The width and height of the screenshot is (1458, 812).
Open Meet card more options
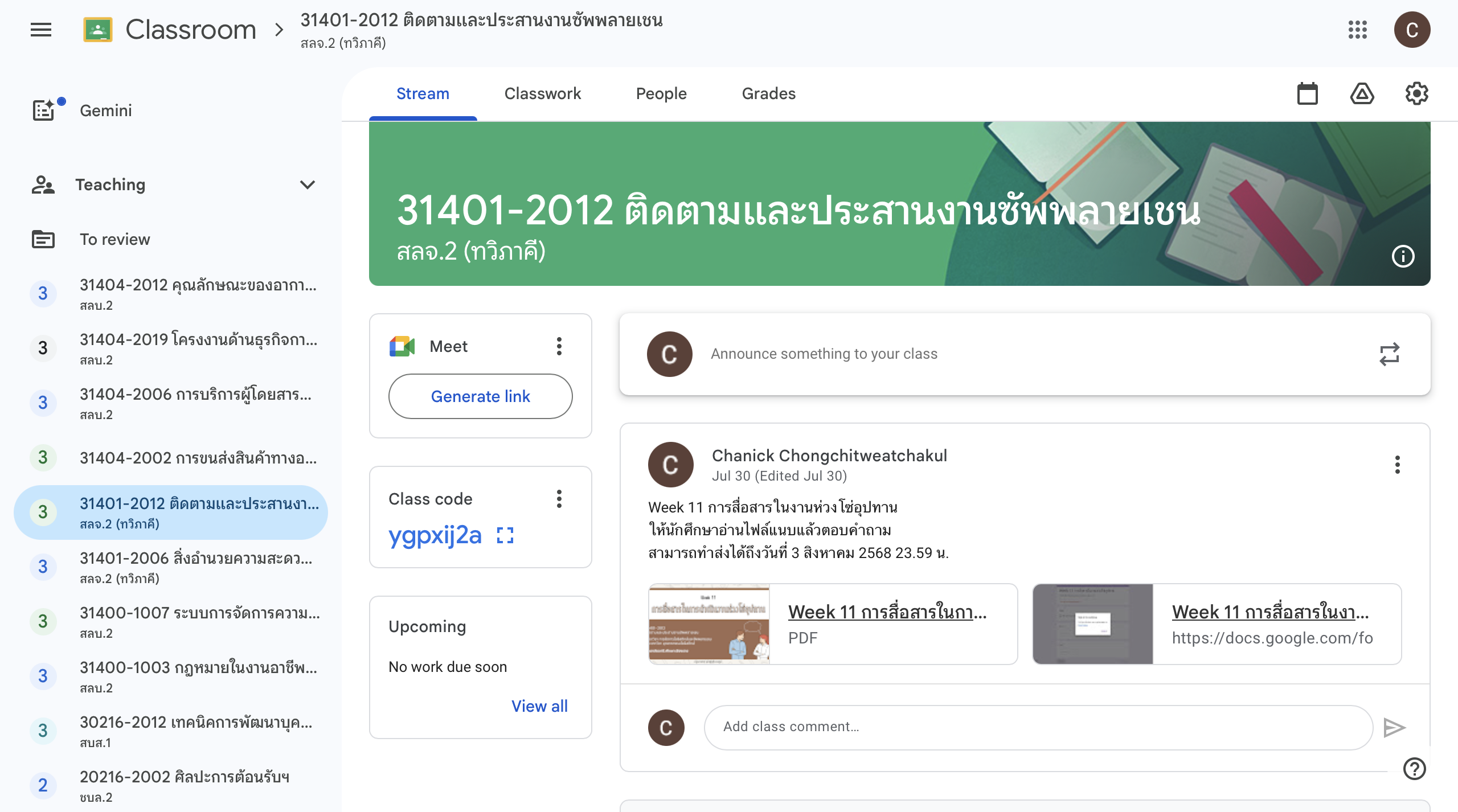pyautogui.click(x=559, y=346)
